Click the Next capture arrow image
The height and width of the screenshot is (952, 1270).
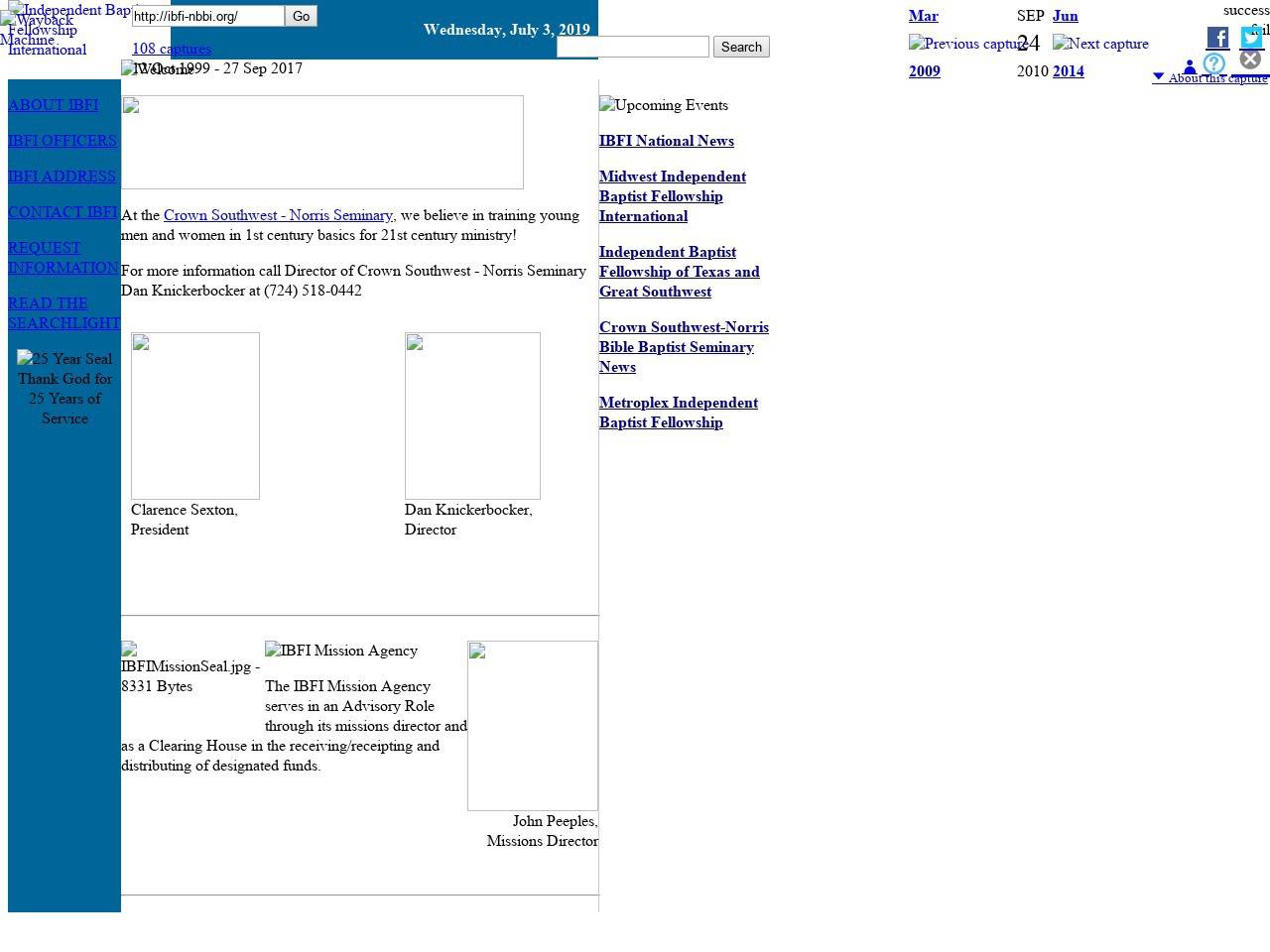[x=1100, y=44]
